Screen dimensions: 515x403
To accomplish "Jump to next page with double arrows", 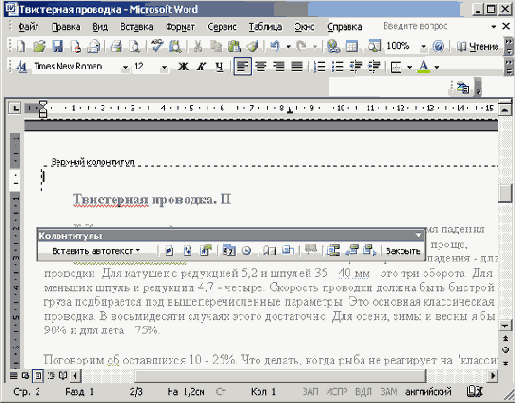I will pos(505,363).
